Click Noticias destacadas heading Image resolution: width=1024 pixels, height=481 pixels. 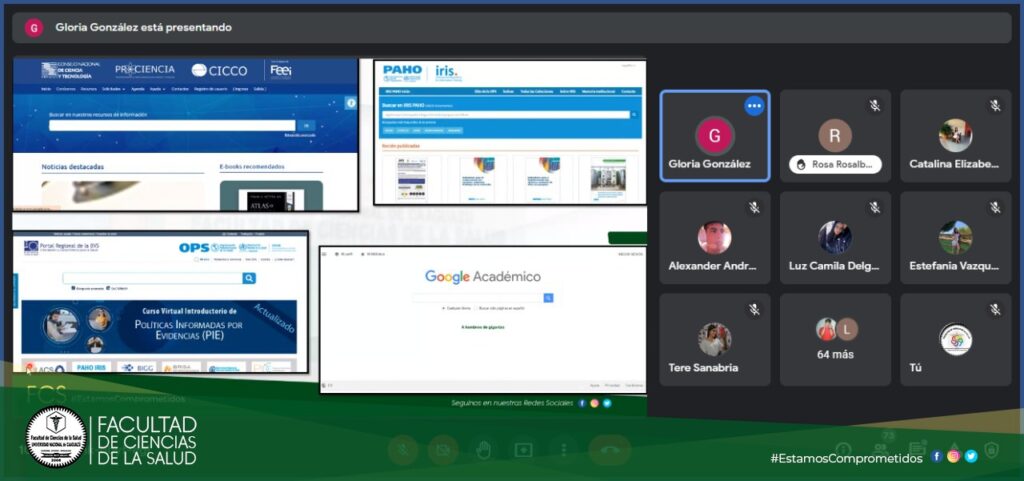[72, 166]
